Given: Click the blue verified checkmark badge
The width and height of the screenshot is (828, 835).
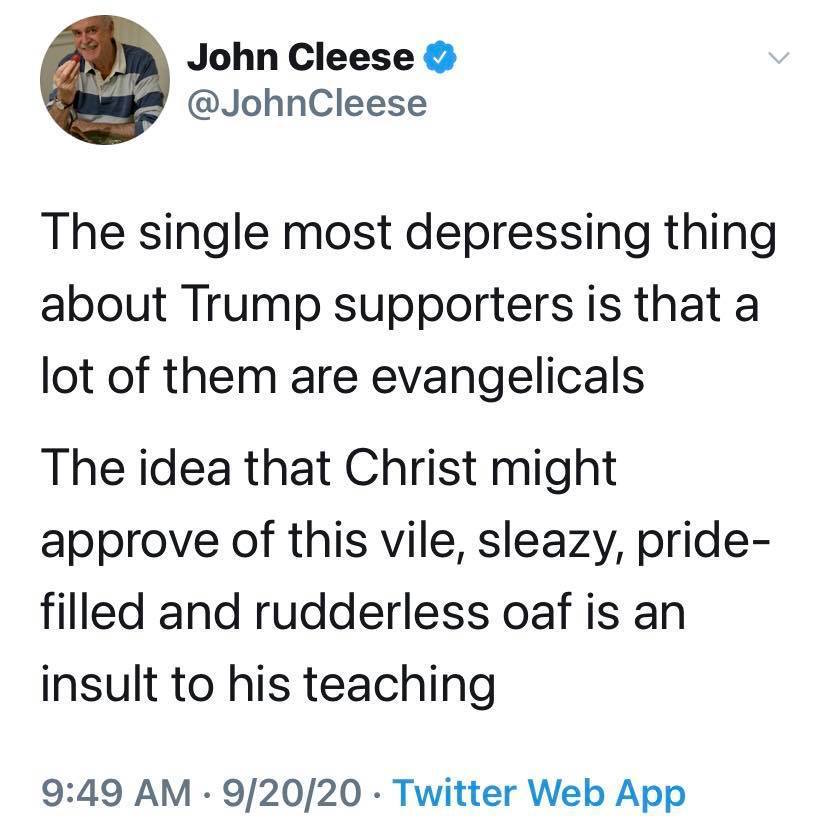Looking at the screenshot, I should click(x=440, y=57).
